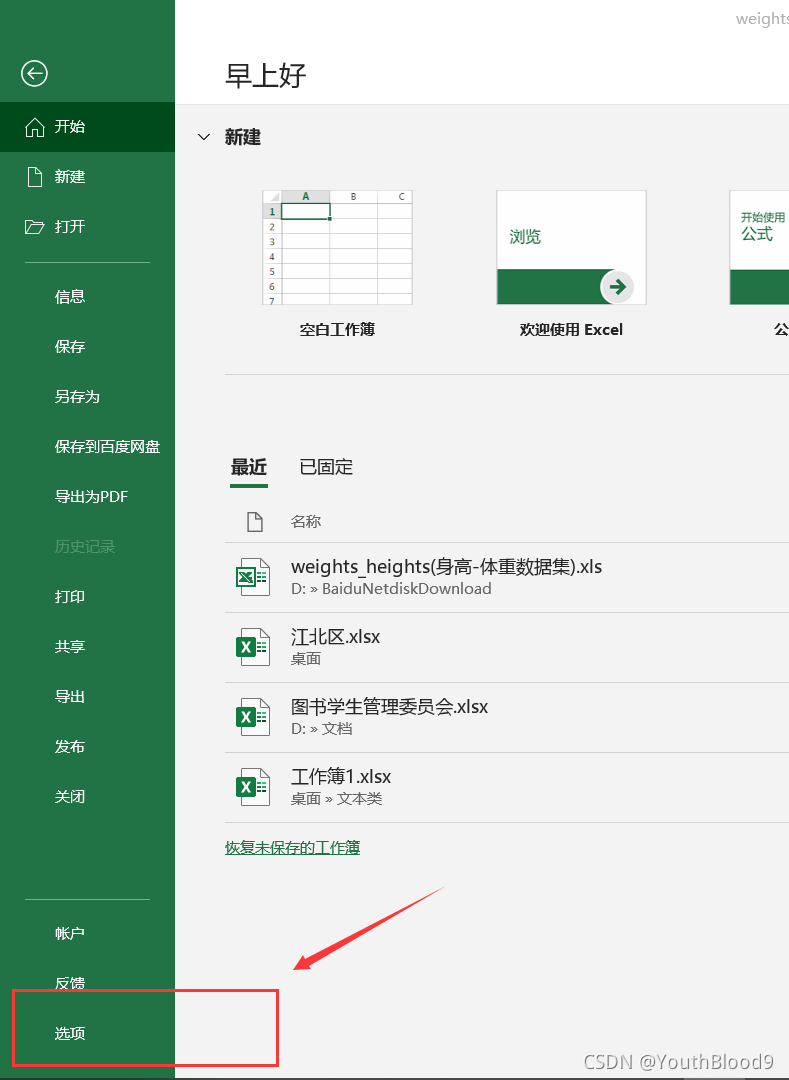Select the 开始 menu item

tap(87, 127)
